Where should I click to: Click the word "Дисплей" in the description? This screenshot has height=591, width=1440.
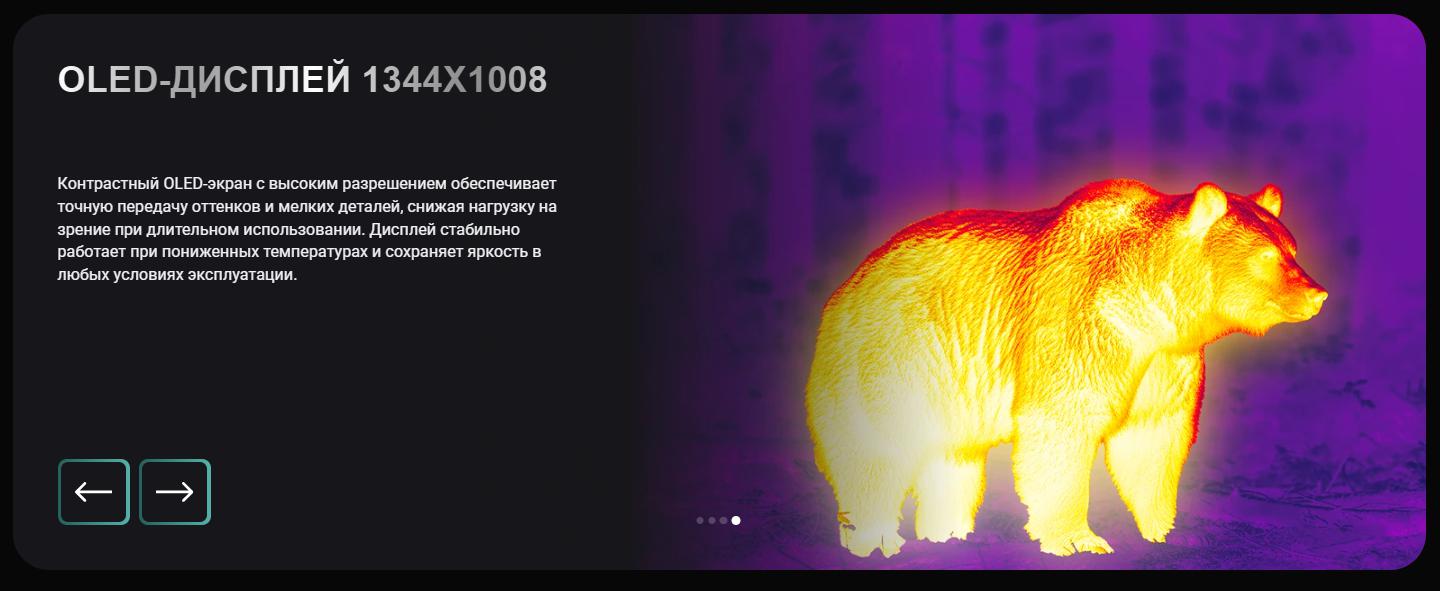400,230
